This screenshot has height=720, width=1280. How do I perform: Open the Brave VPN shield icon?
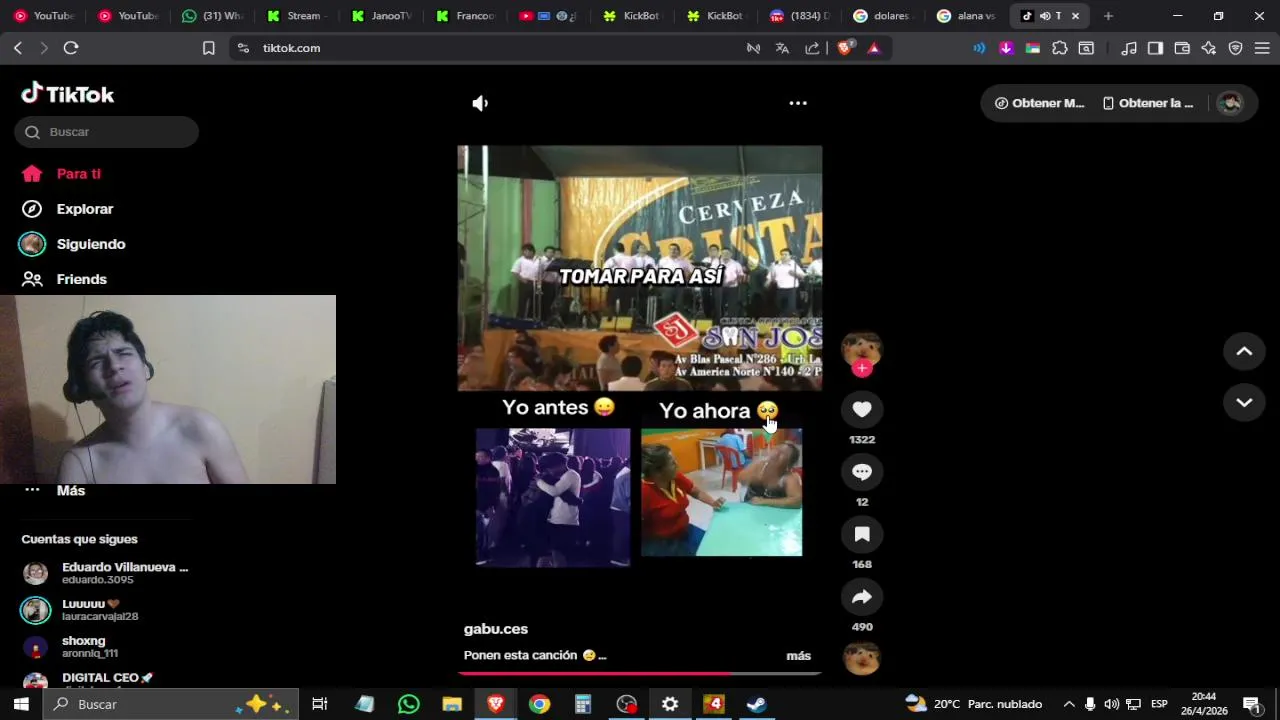pyautogui.click(x=1235, y=48)
